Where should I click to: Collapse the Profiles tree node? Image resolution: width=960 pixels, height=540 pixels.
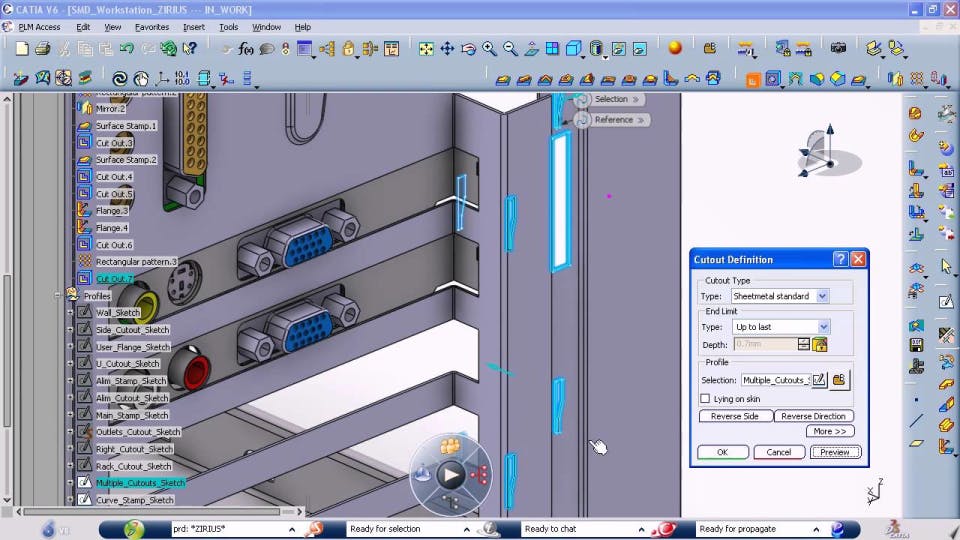[x=58, y=296]
